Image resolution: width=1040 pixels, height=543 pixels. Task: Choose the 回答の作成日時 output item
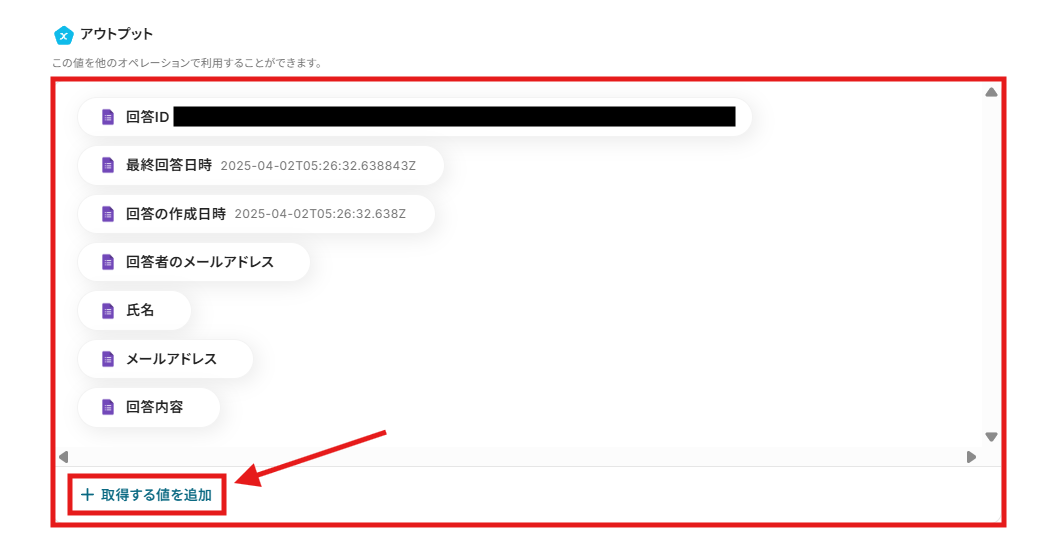pos(256,213)
